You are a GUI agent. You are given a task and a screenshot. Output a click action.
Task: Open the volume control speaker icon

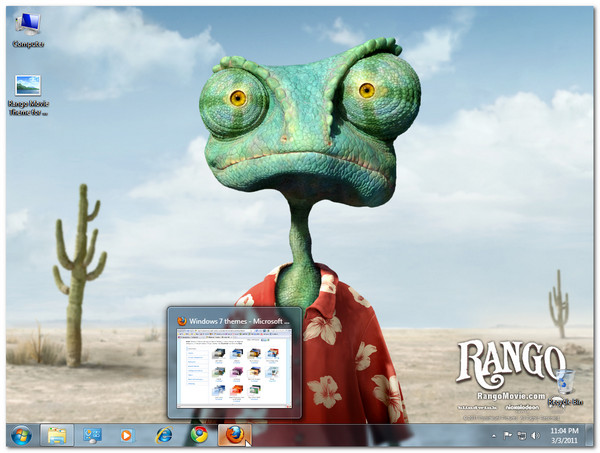tap(534, 436)
